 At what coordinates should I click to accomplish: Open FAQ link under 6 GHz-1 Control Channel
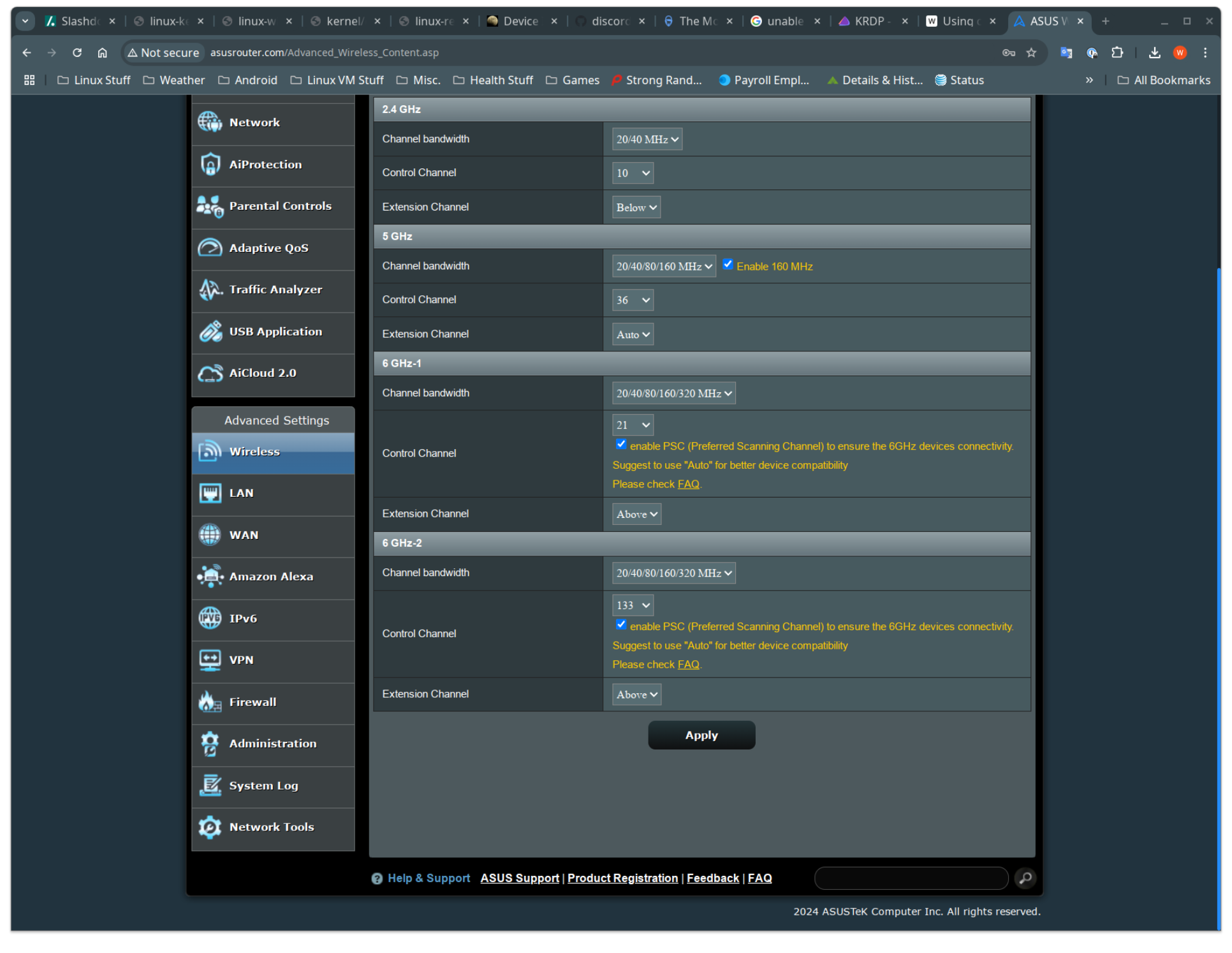click(688, 484)
